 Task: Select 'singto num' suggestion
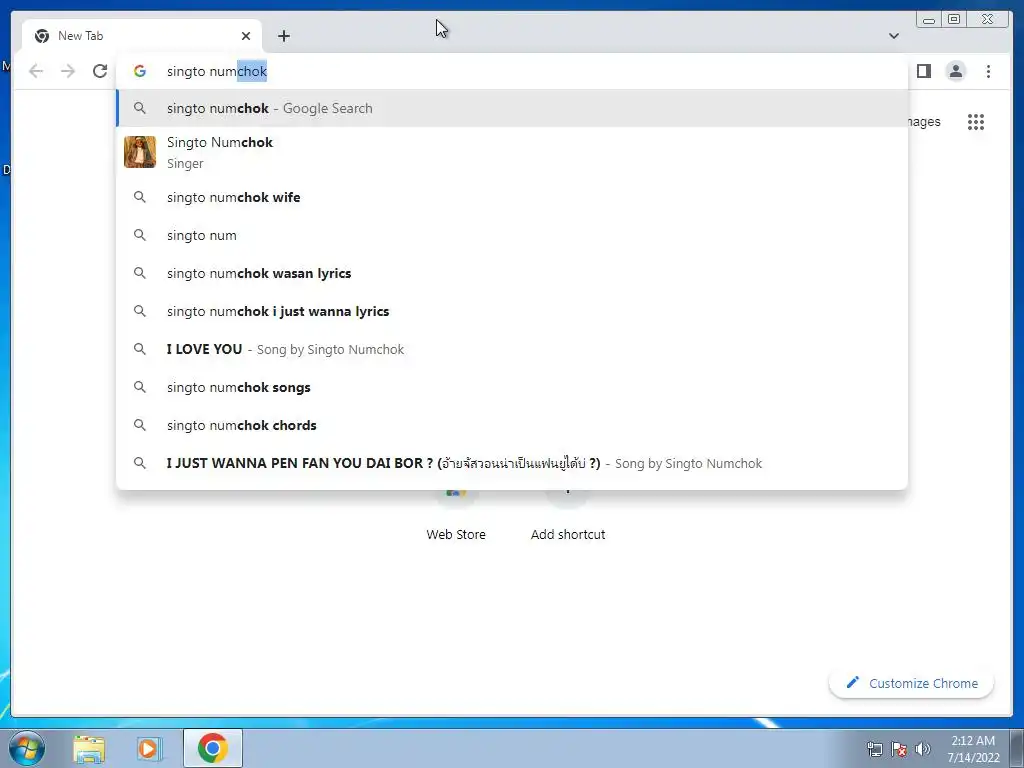[x=512, y=235]
